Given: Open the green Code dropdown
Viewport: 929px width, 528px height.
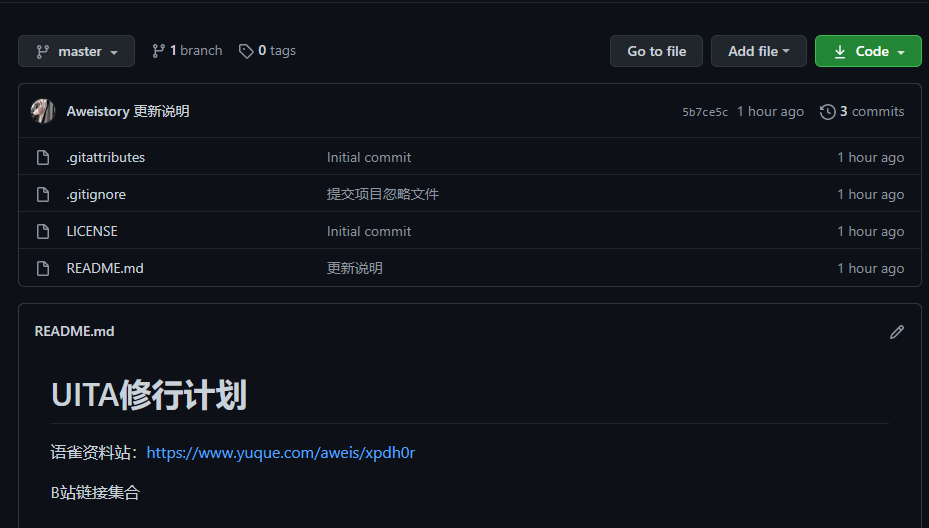Looking at the screenshot, I should [869, 52].
